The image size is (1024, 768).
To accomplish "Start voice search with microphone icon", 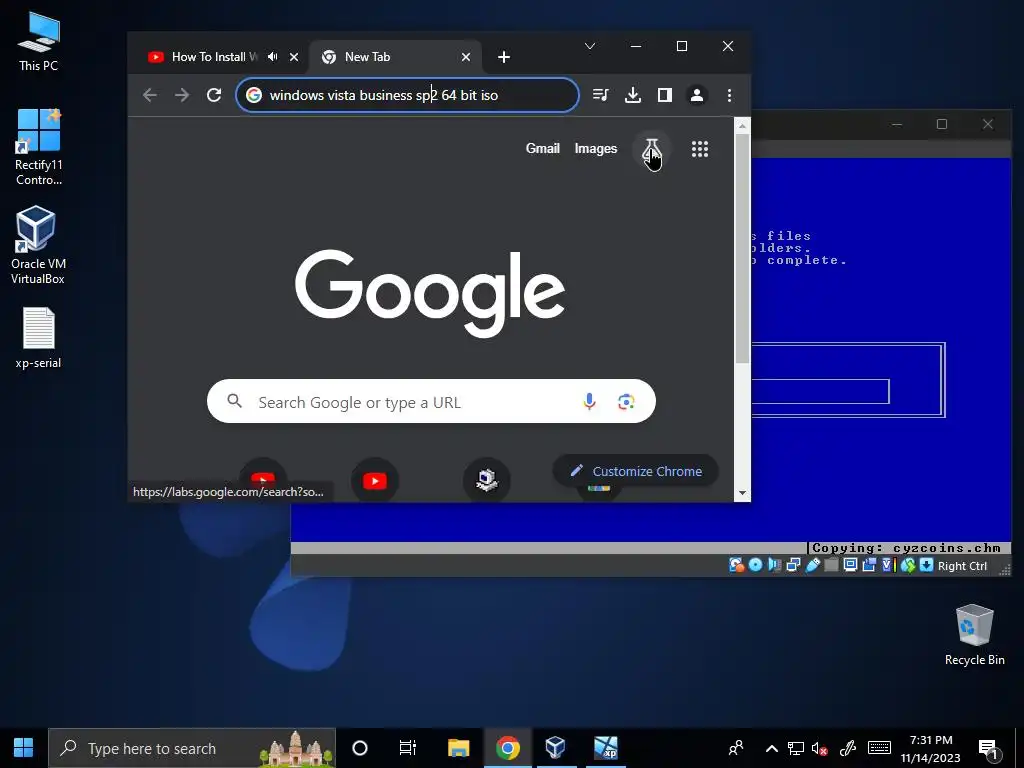I will (589, 402).
